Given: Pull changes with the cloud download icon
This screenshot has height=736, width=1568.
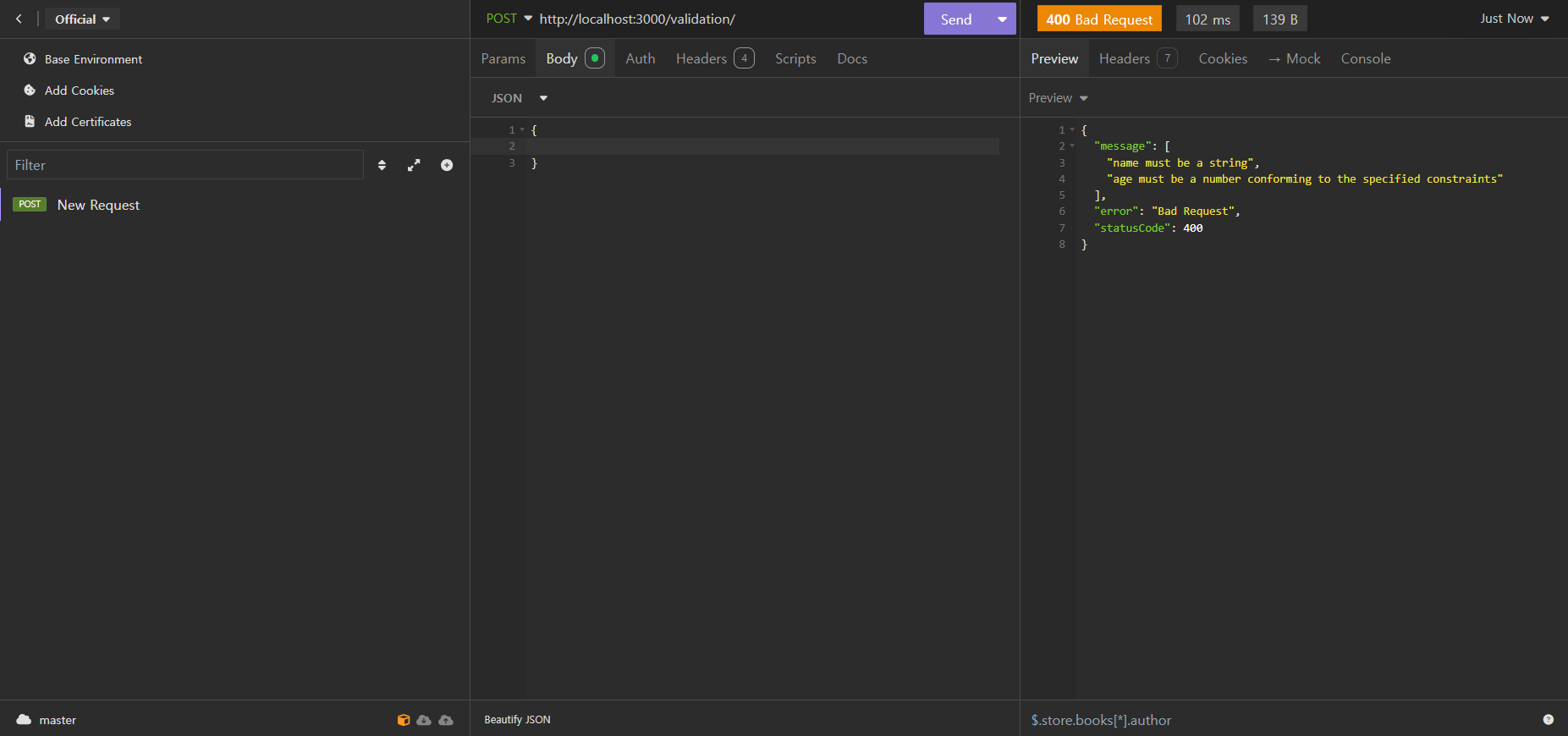Looking at the screenshot, I should [424, 720].
